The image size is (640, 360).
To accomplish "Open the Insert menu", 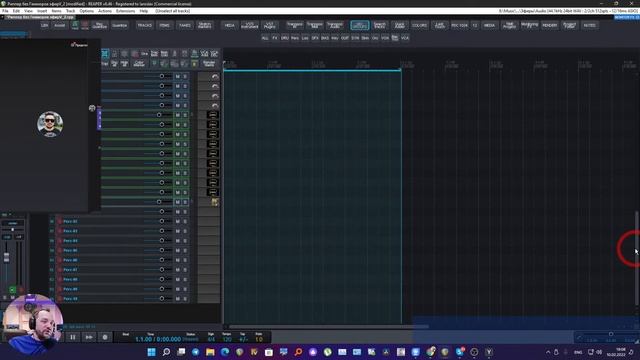I will tap(42, 11).
